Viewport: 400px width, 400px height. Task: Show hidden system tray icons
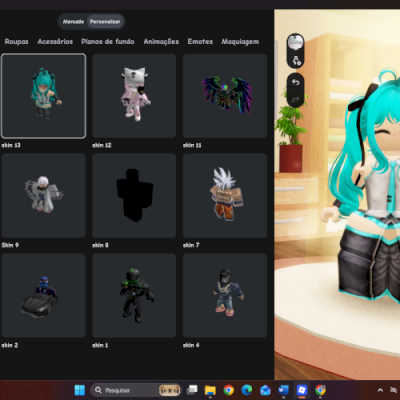[380, 390]
